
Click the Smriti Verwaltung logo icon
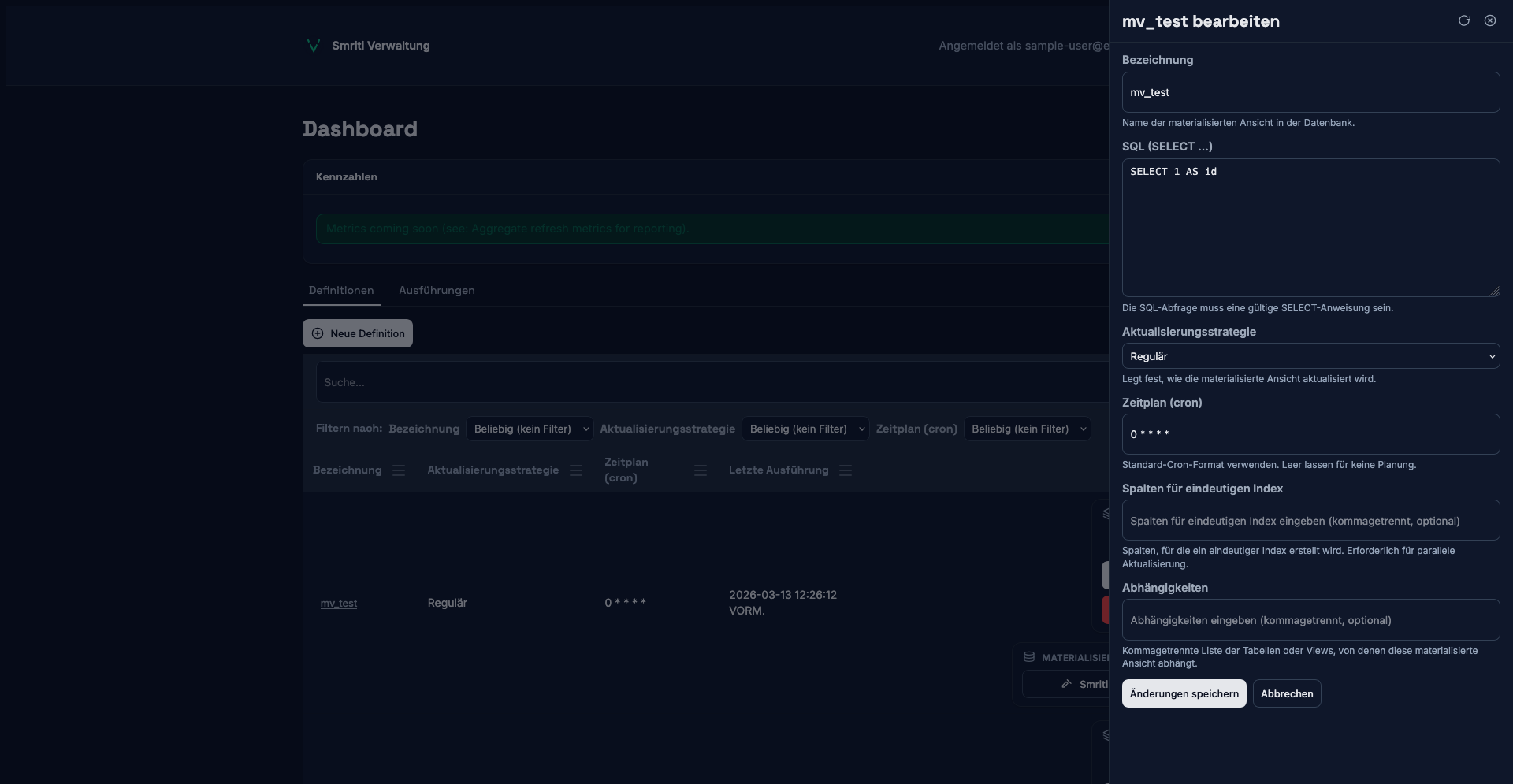tap(313, 46)
